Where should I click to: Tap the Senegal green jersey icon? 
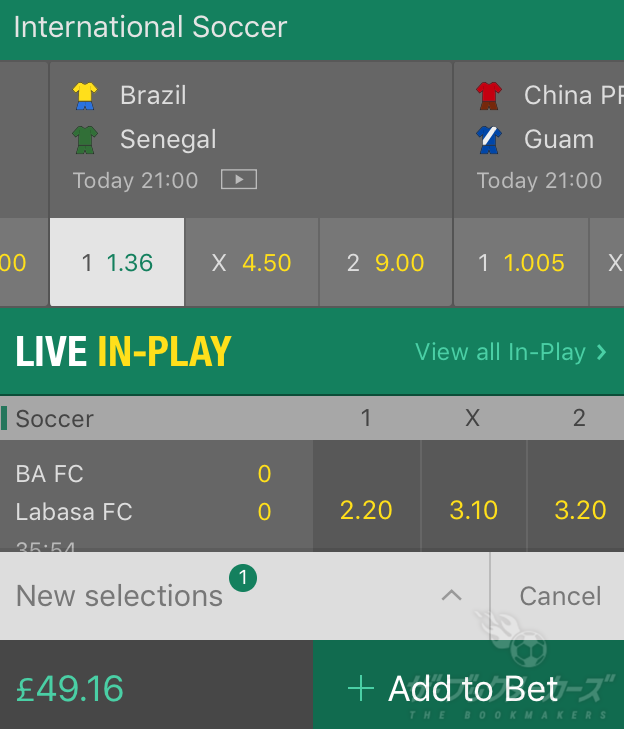coord(85,139)
